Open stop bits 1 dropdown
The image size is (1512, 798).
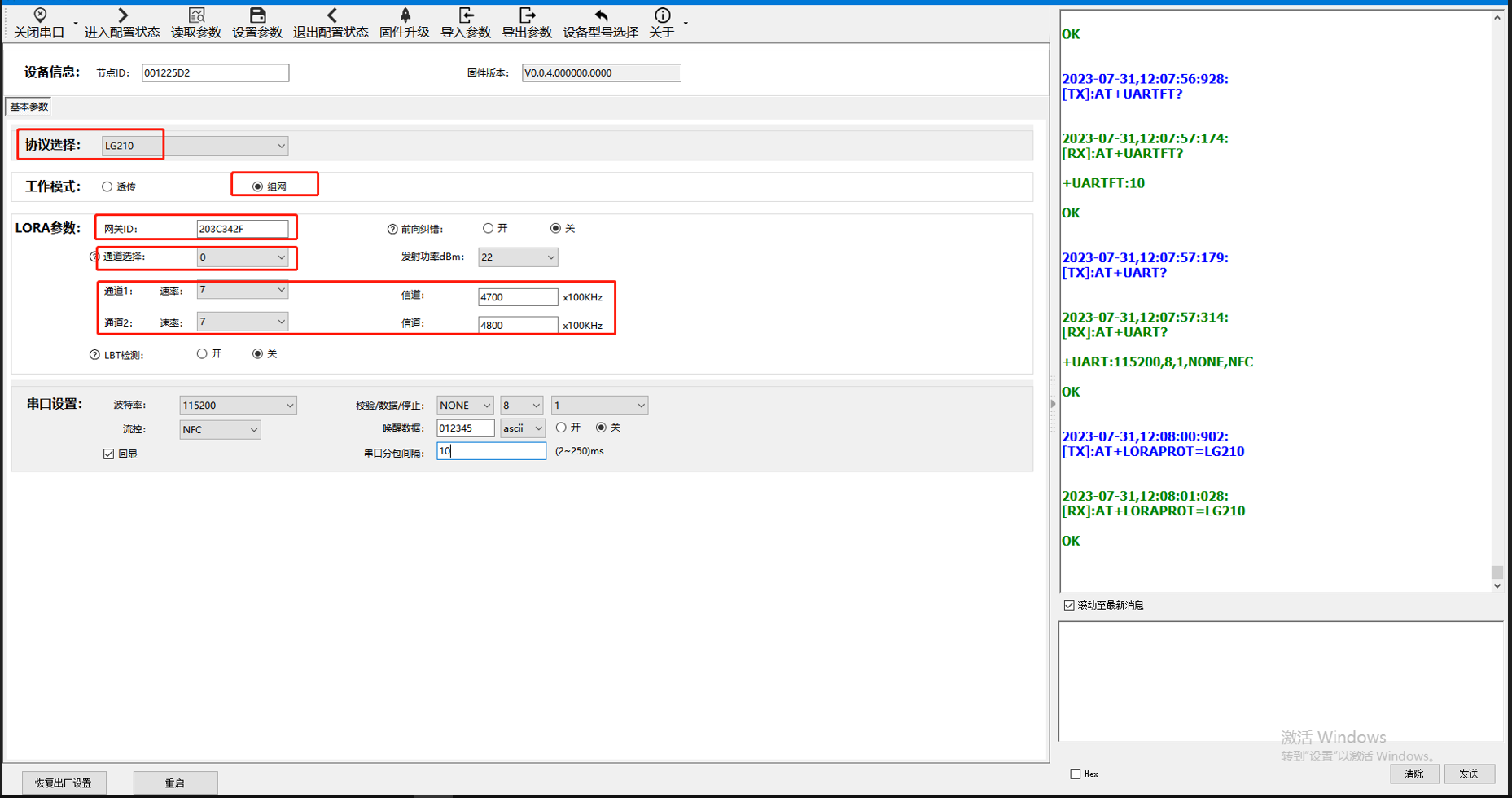599,405
